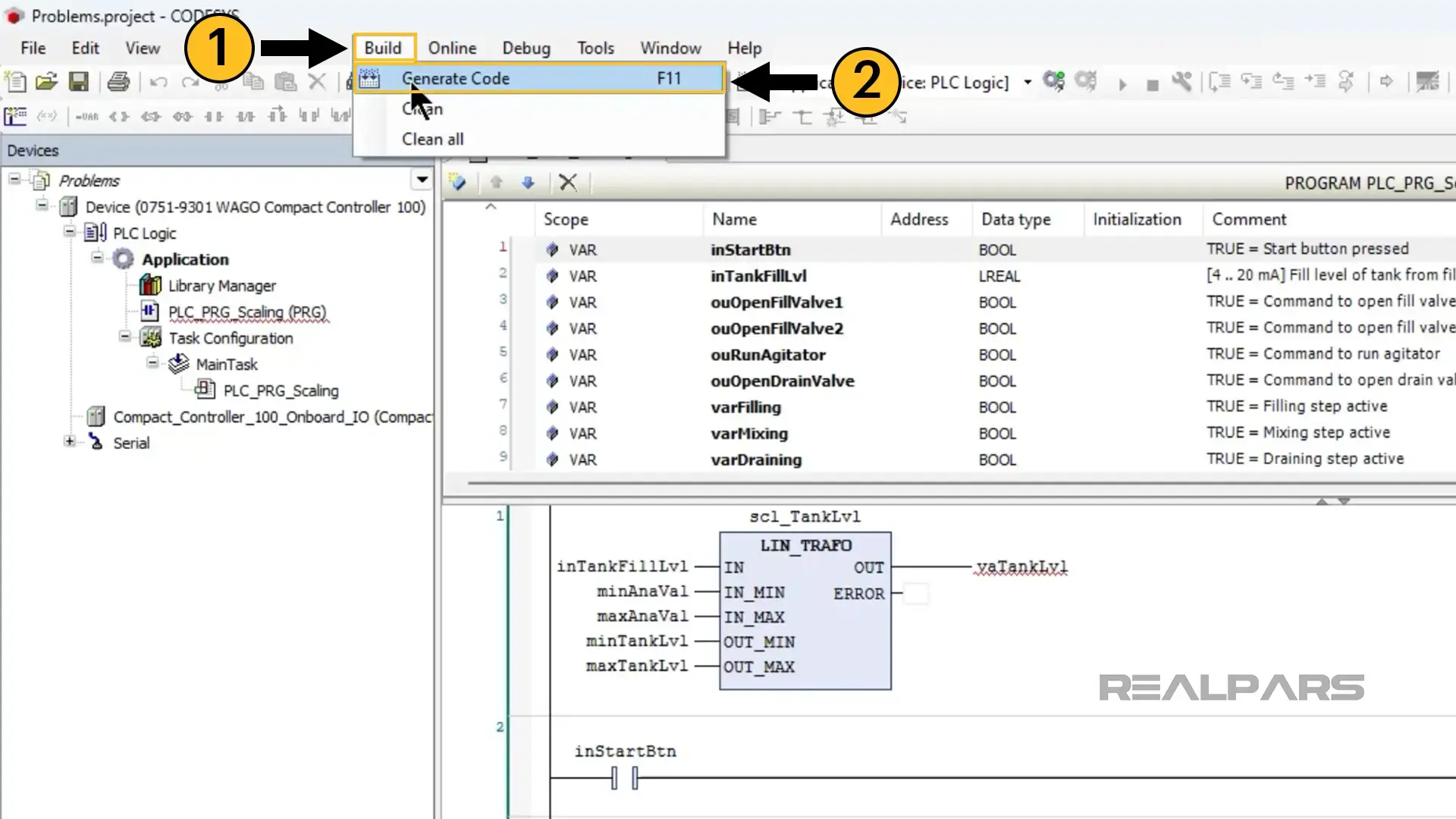The image size is (1456, 819).
Task: Click the Stop square icon
Action: point(1153,85)
